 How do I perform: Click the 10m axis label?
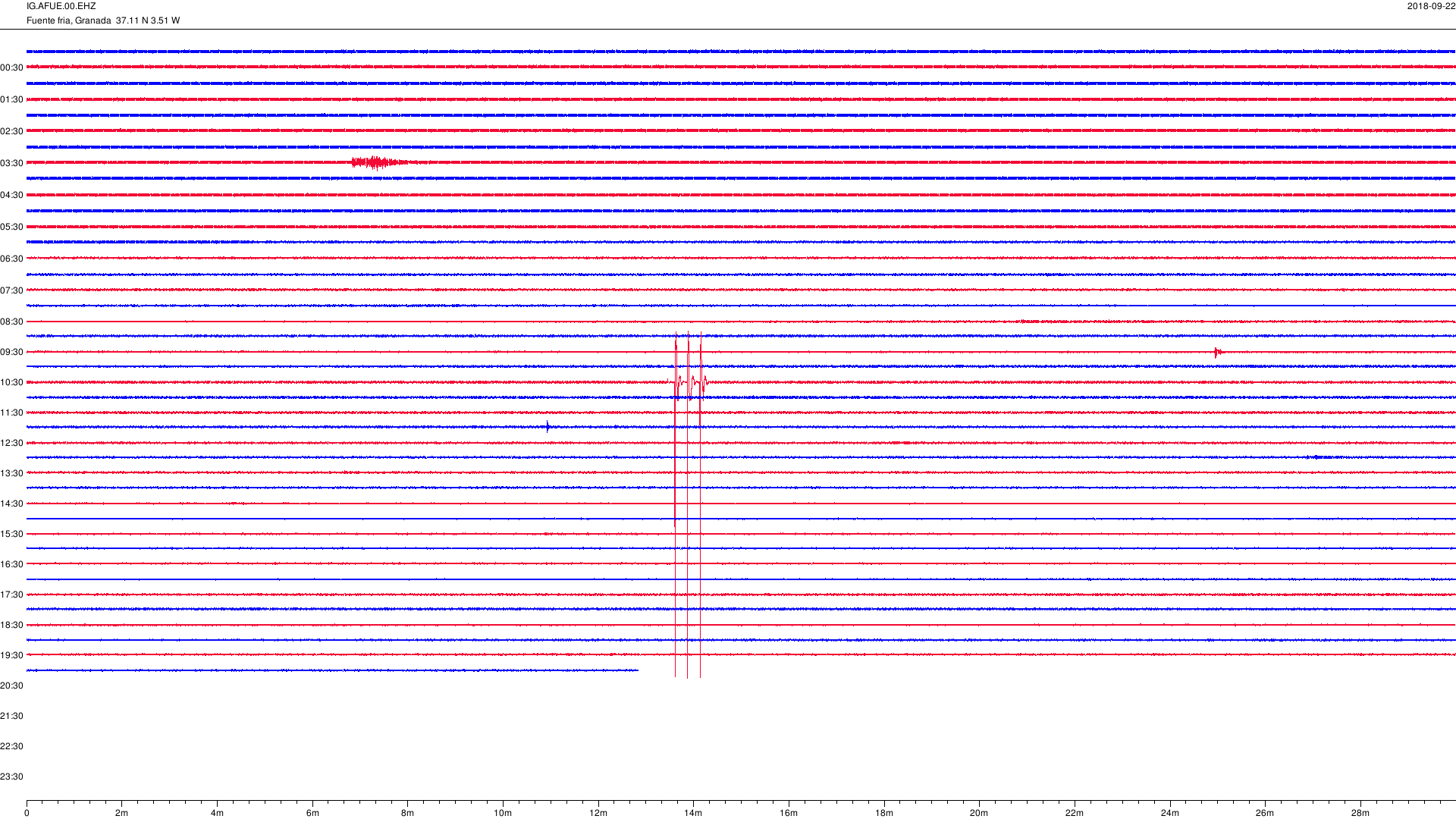coord(503,813)
